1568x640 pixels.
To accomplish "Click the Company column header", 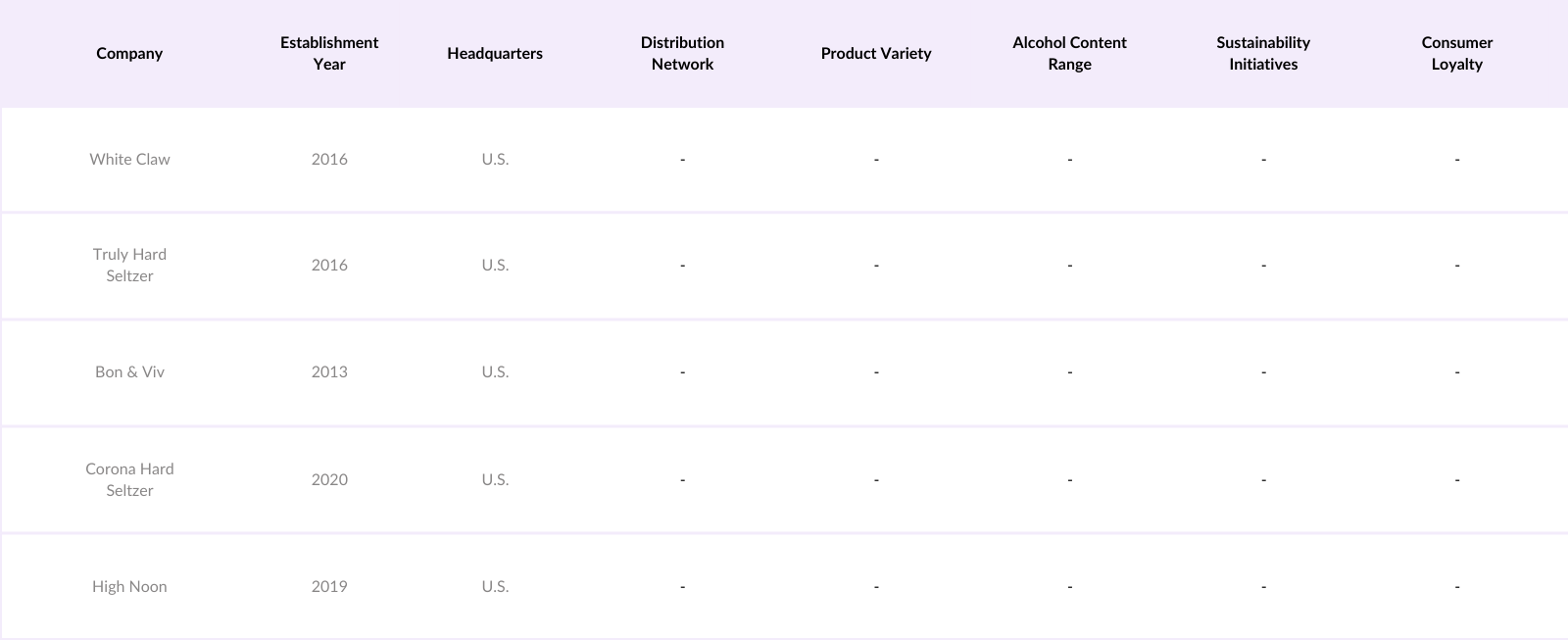I will (x=129, y=53).
